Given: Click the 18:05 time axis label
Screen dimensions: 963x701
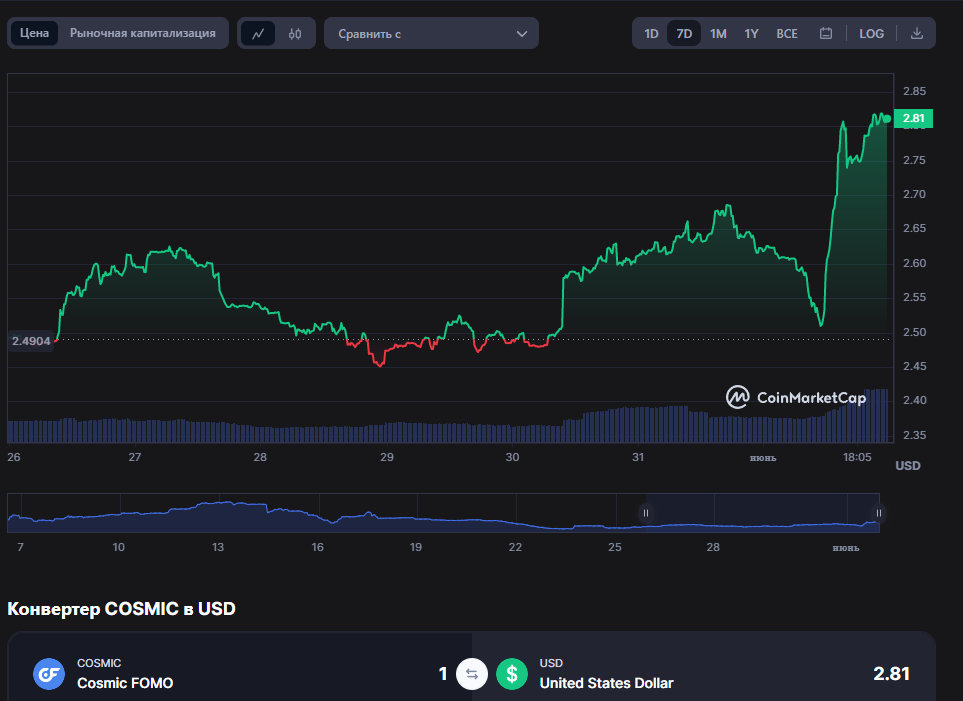Looking at the screenshot, I should click(857, 457).
